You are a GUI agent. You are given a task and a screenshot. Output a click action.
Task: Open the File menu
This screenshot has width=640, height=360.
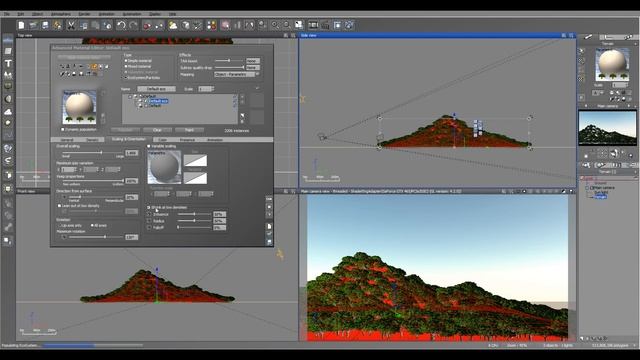coord(7,14)
